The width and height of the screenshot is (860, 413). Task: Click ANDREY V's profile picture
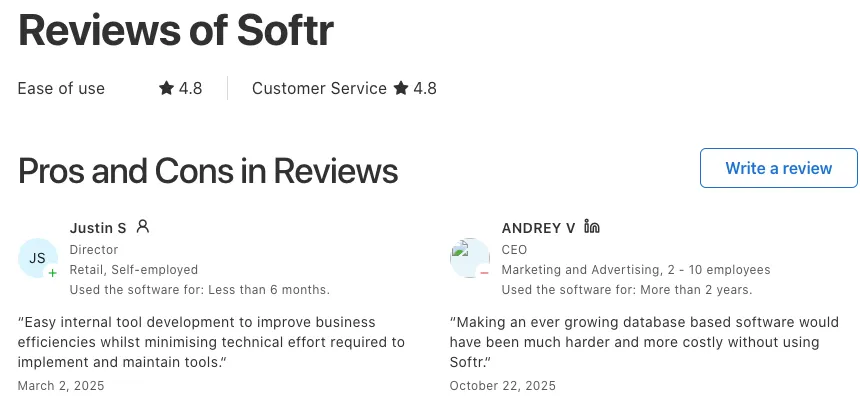pyautogui.click(x=468, y=257)
